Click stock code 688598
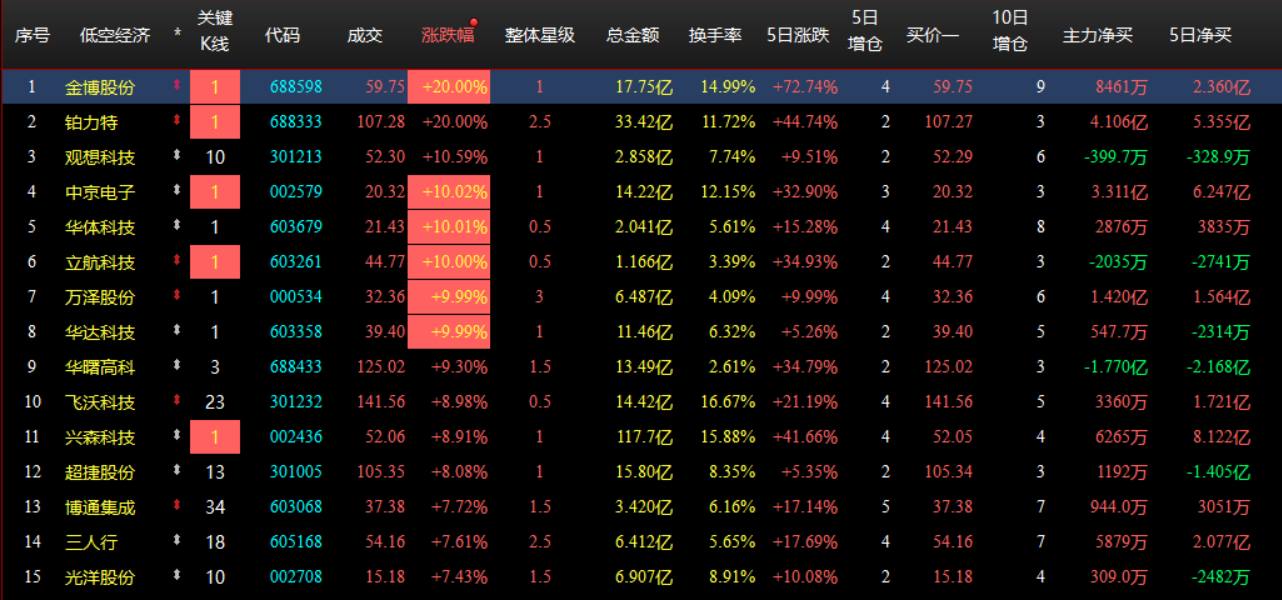The image size is (1282, 600). (296, 87)
